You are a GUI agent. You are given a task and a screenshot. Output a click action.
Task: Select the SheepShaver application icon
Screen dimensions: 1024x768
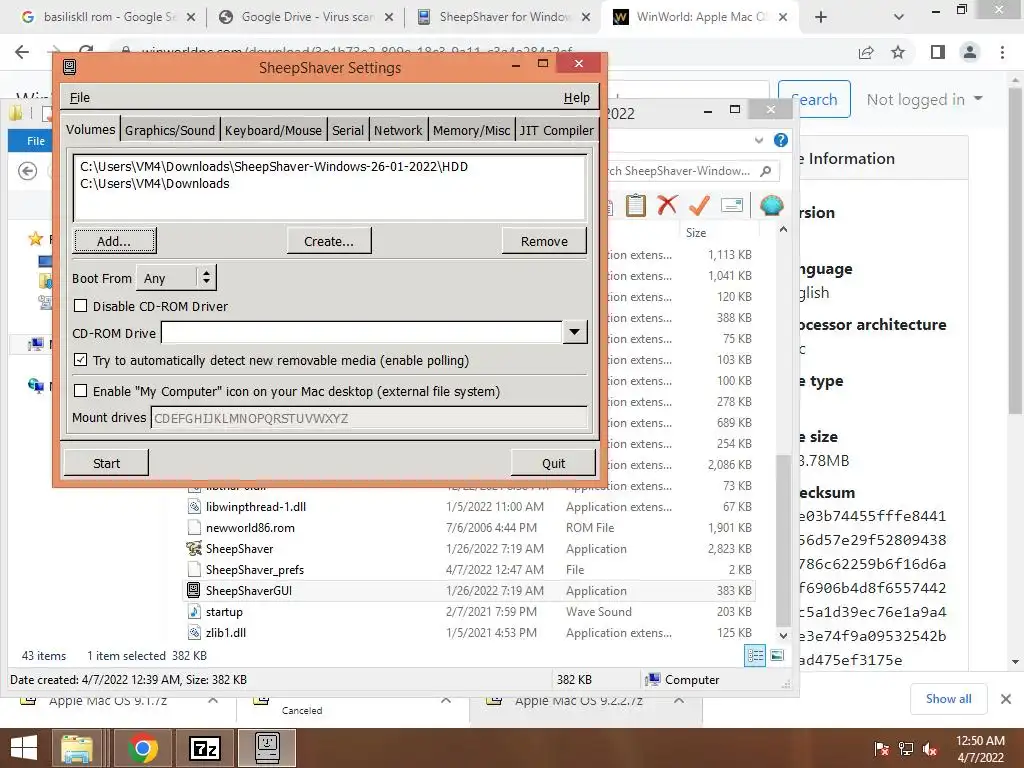tap(194, 549)
